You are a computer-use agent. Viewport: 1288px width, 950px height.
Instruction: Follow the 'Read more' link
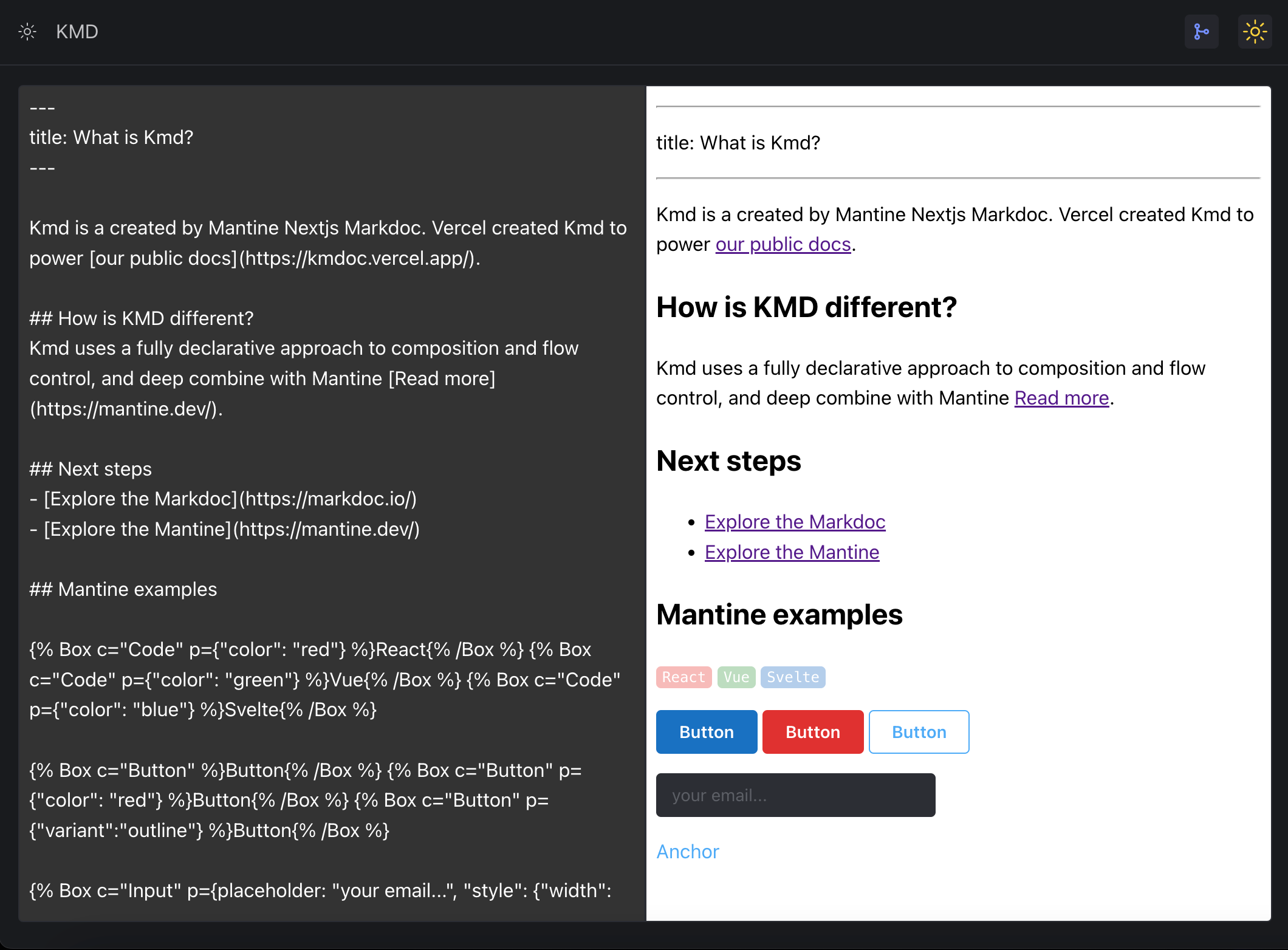[x=1061, y=398]
